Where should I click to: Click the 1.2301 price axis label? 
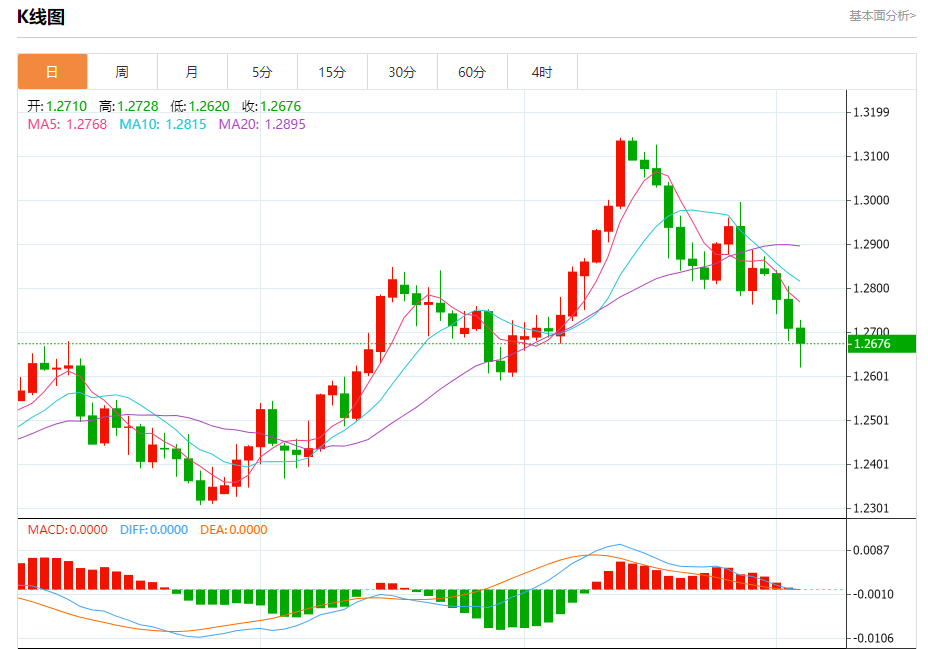point(871,508)
